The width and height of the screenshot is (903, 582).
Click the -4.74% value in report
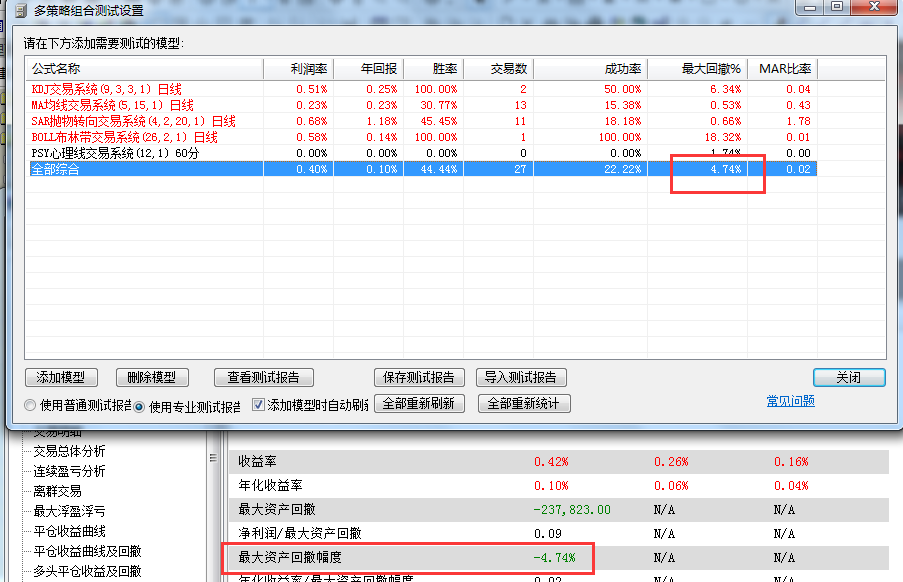[554, 557]
